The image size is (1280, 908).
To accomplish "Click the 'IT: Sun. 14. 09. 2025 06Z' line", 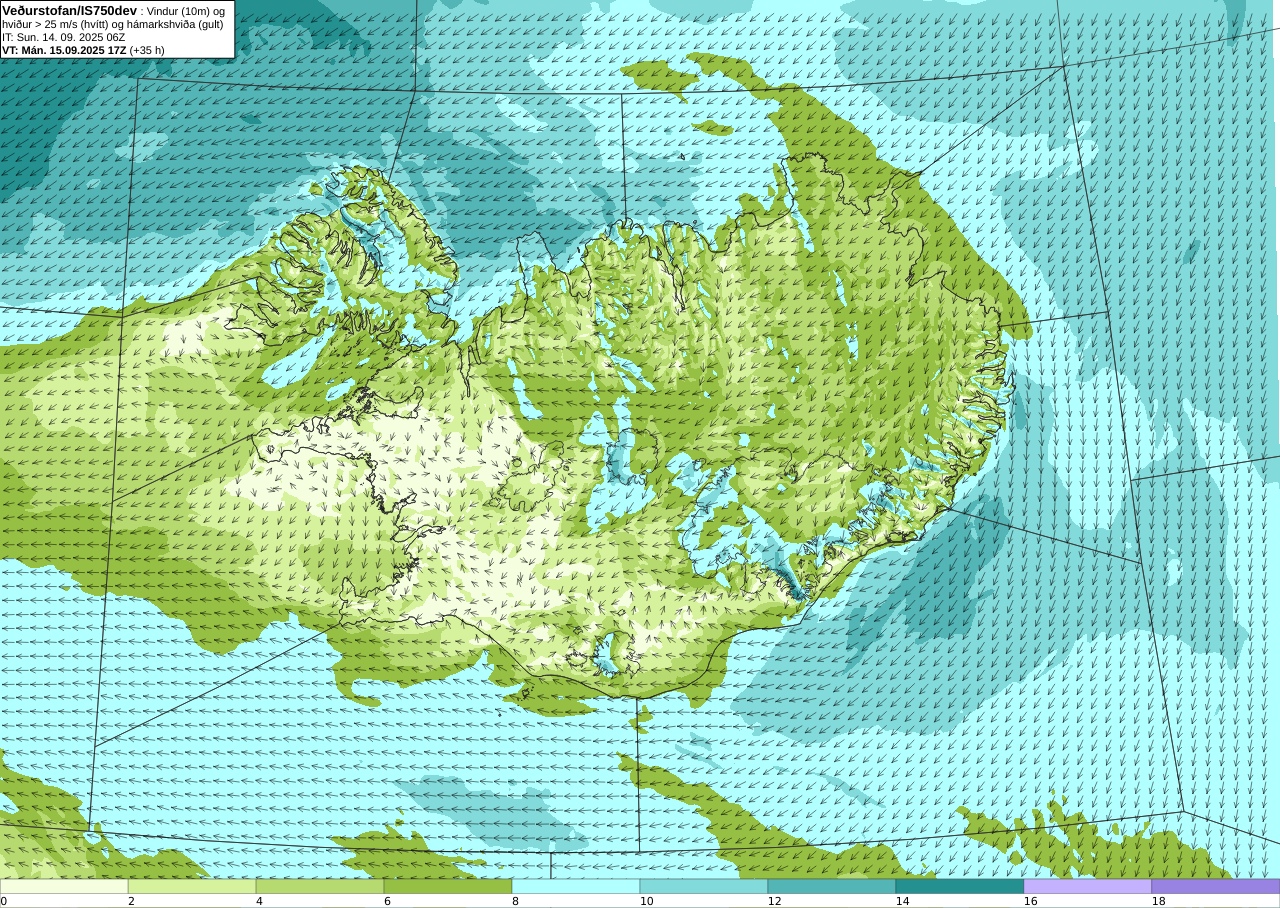I will point(63,37).
